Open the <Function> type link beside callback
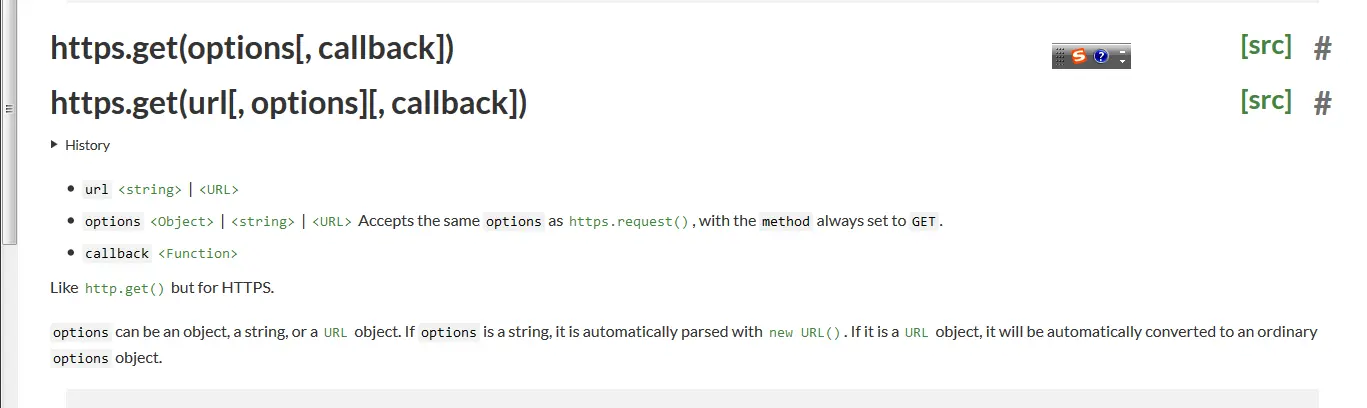This screenshot has width=1367, height=408. (198, 254)
